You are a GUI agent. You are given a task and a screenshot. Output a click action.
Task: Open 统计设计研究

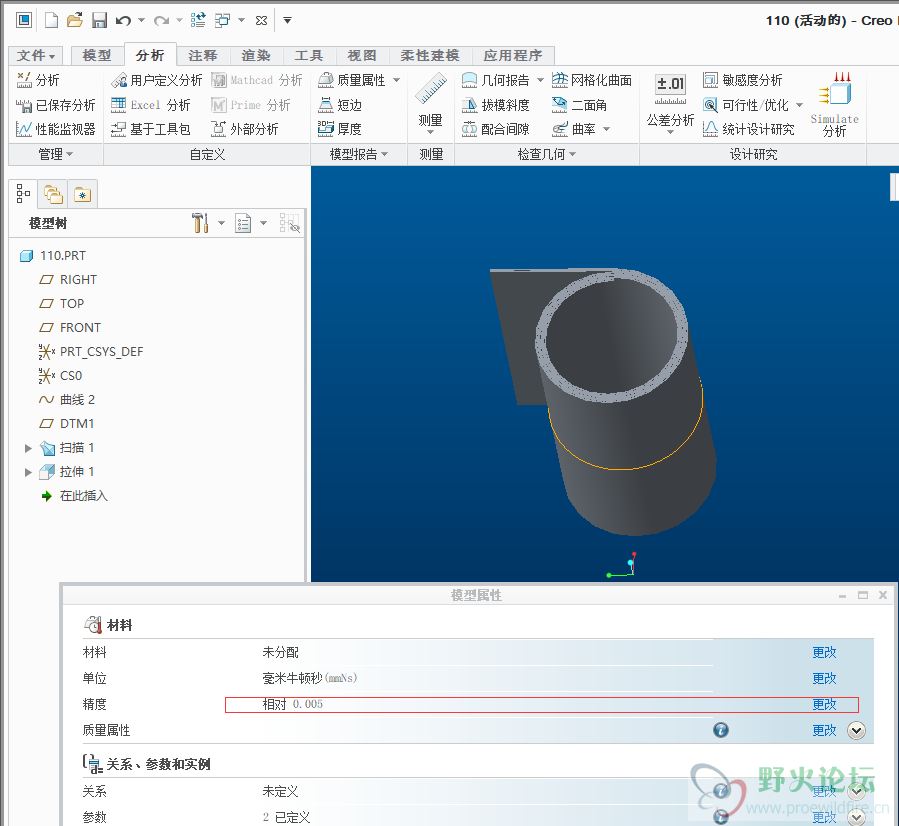point(749,130)
